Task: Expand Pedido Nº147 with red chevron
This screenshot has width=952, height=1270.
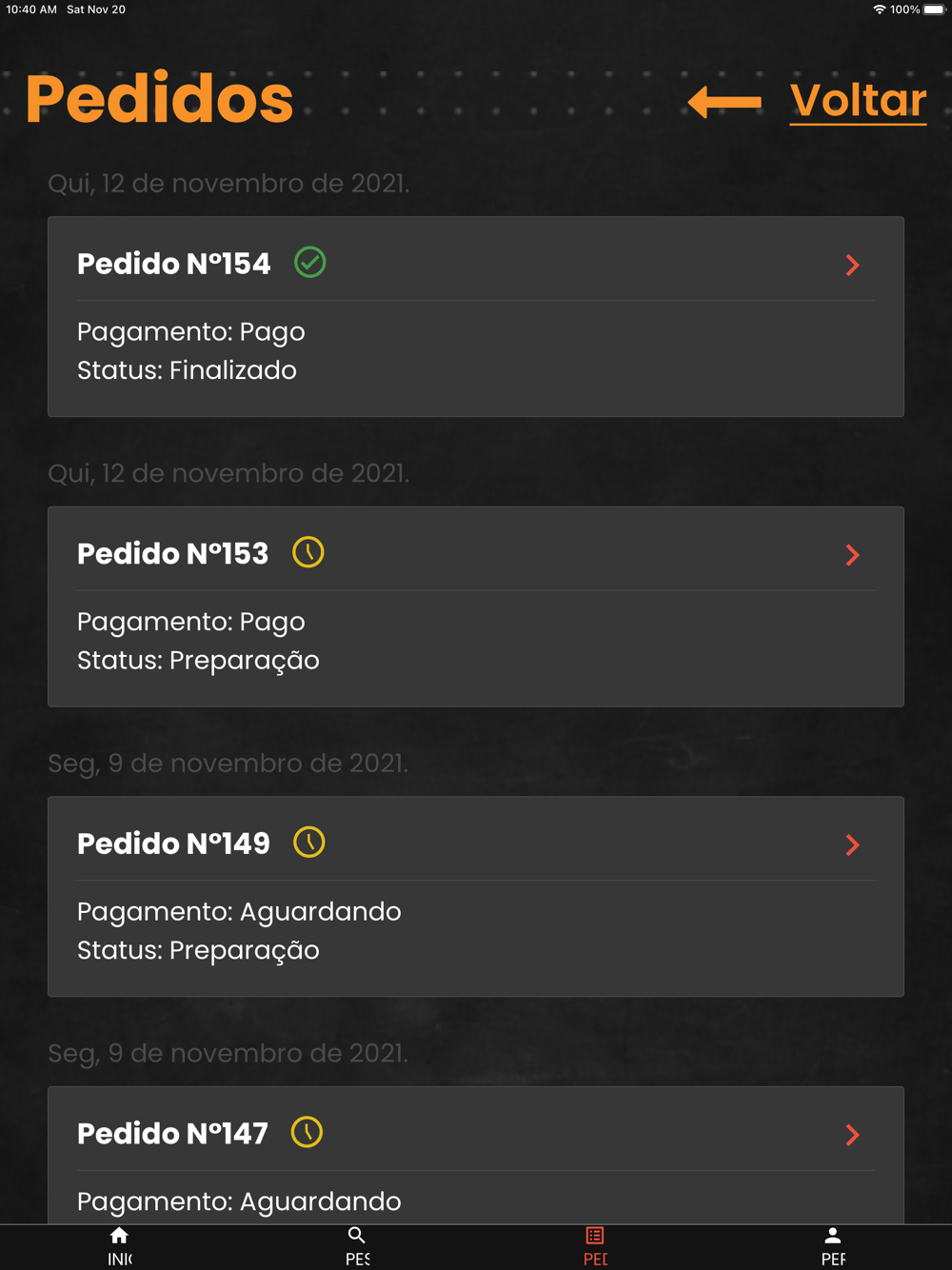Action: coord(853,1135)
